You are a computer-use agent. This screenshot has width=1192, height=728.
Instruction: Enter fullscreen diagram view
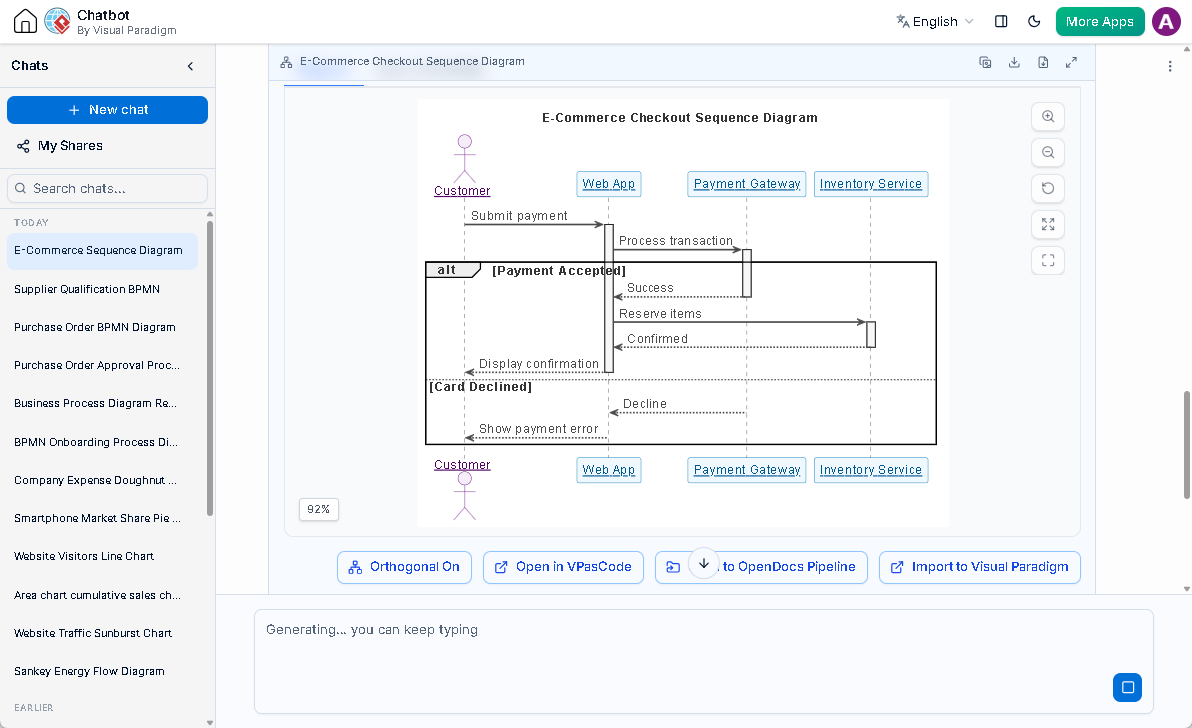click(x=1048, y=261)
